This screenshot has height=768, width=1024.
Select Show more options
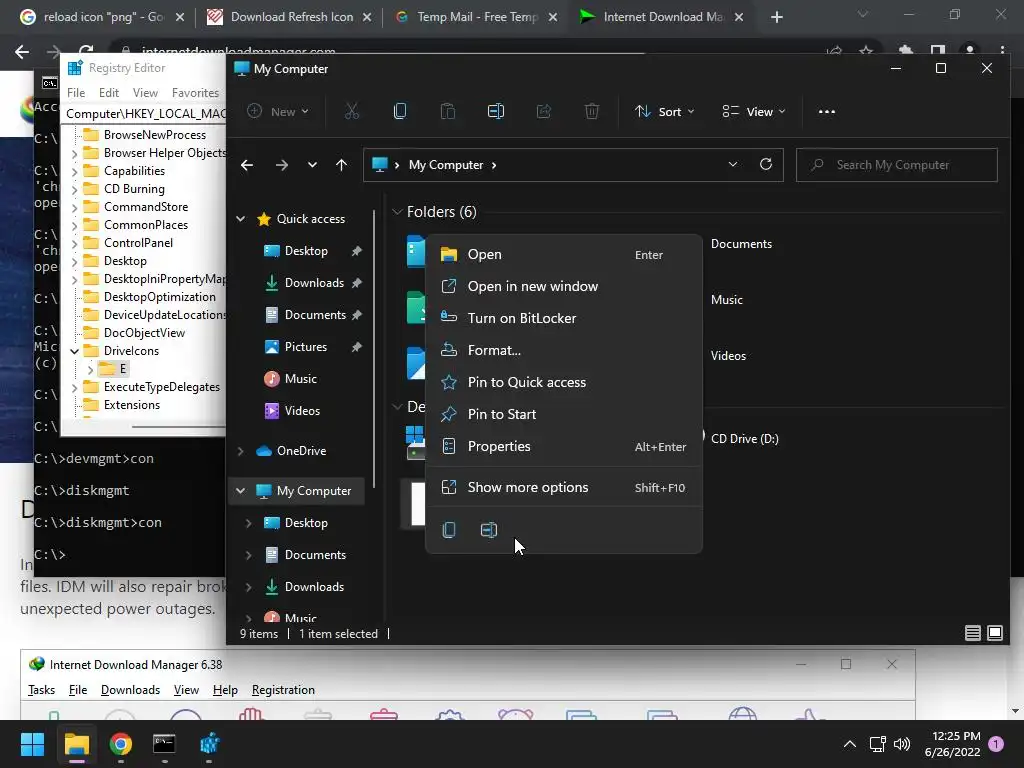(x=564, y=487)
